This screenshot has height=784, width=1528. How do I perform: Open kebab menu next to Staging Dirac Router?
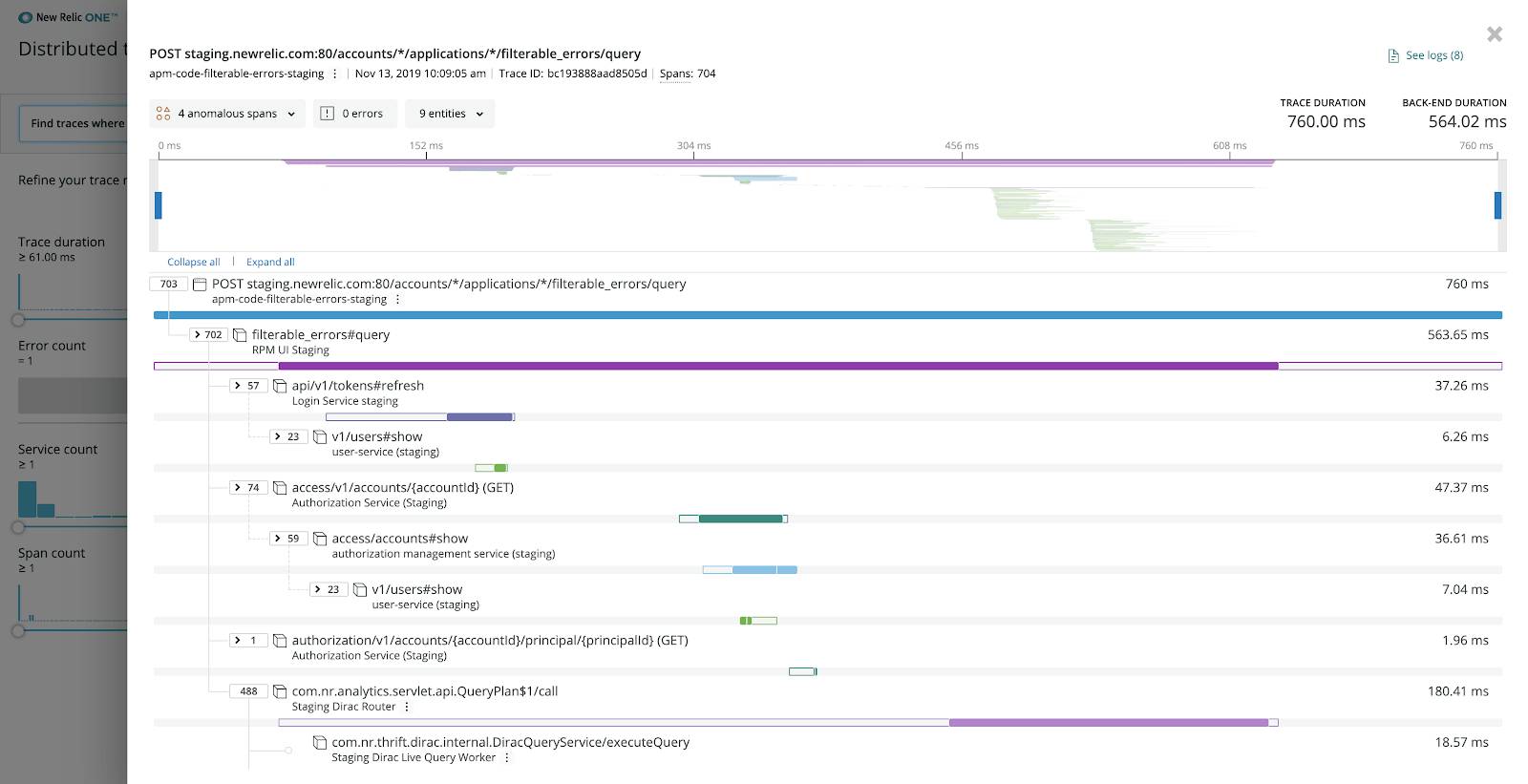tap(407, 707)
